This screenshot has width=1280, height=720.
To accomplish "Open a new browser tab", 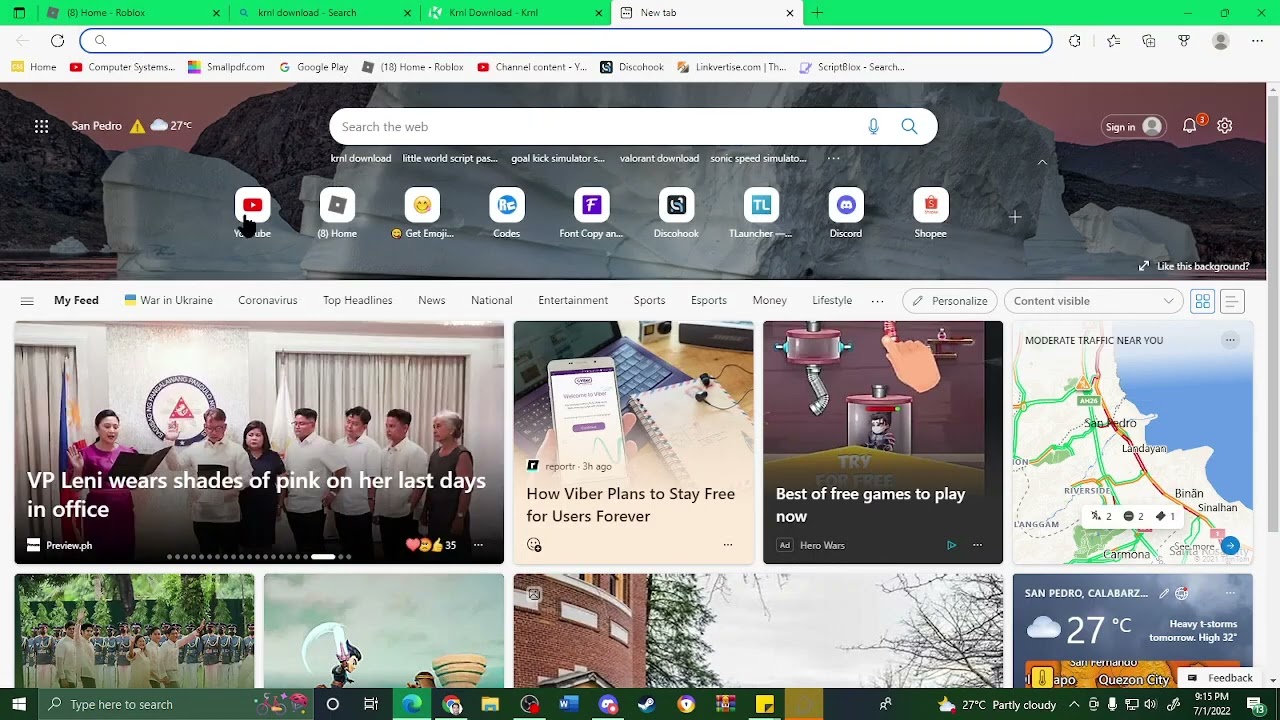I will click(x=817, y=13).
